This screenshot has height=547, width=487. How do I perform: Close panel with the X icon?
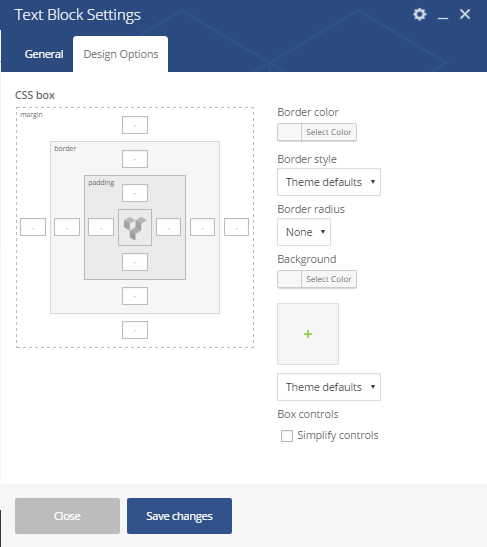pos(465,14)
